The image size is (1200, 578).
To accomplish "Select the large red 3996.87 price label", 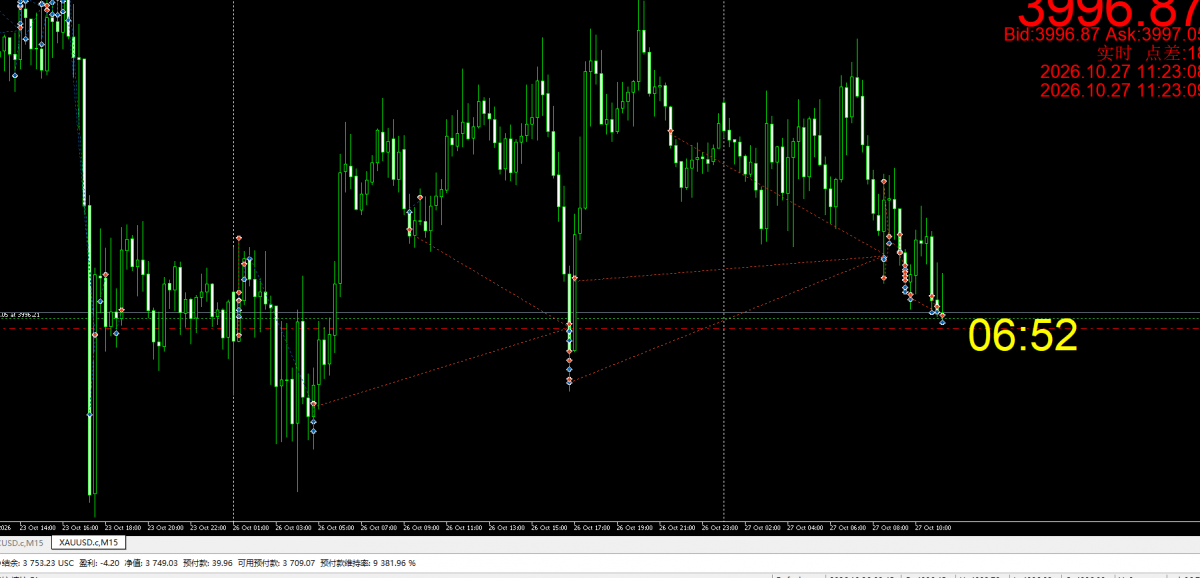I will [1108, 12].
